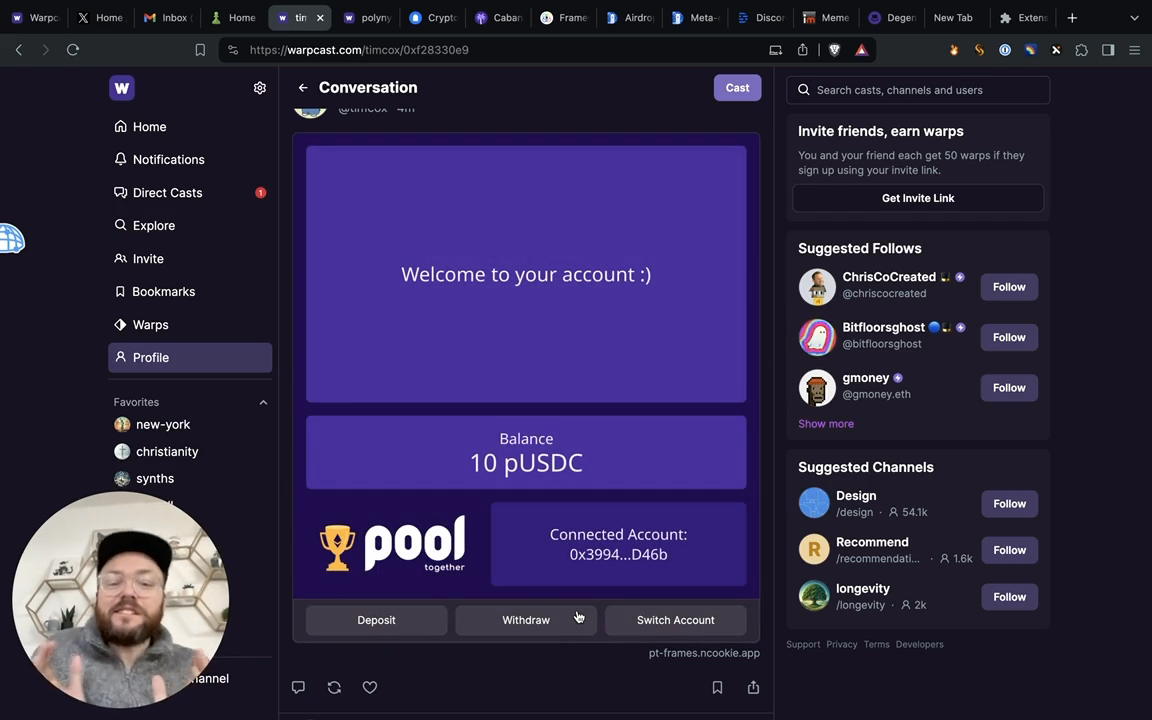Click Switch Account button in frame
1152x720 pixels.
675,620
